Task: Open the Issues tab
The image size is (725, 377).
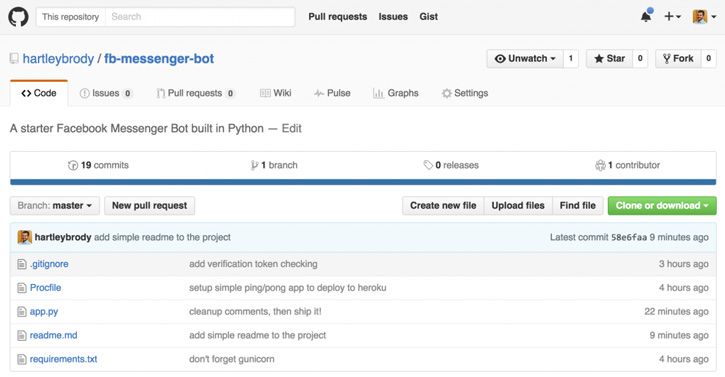Action: tap(106, 93)
